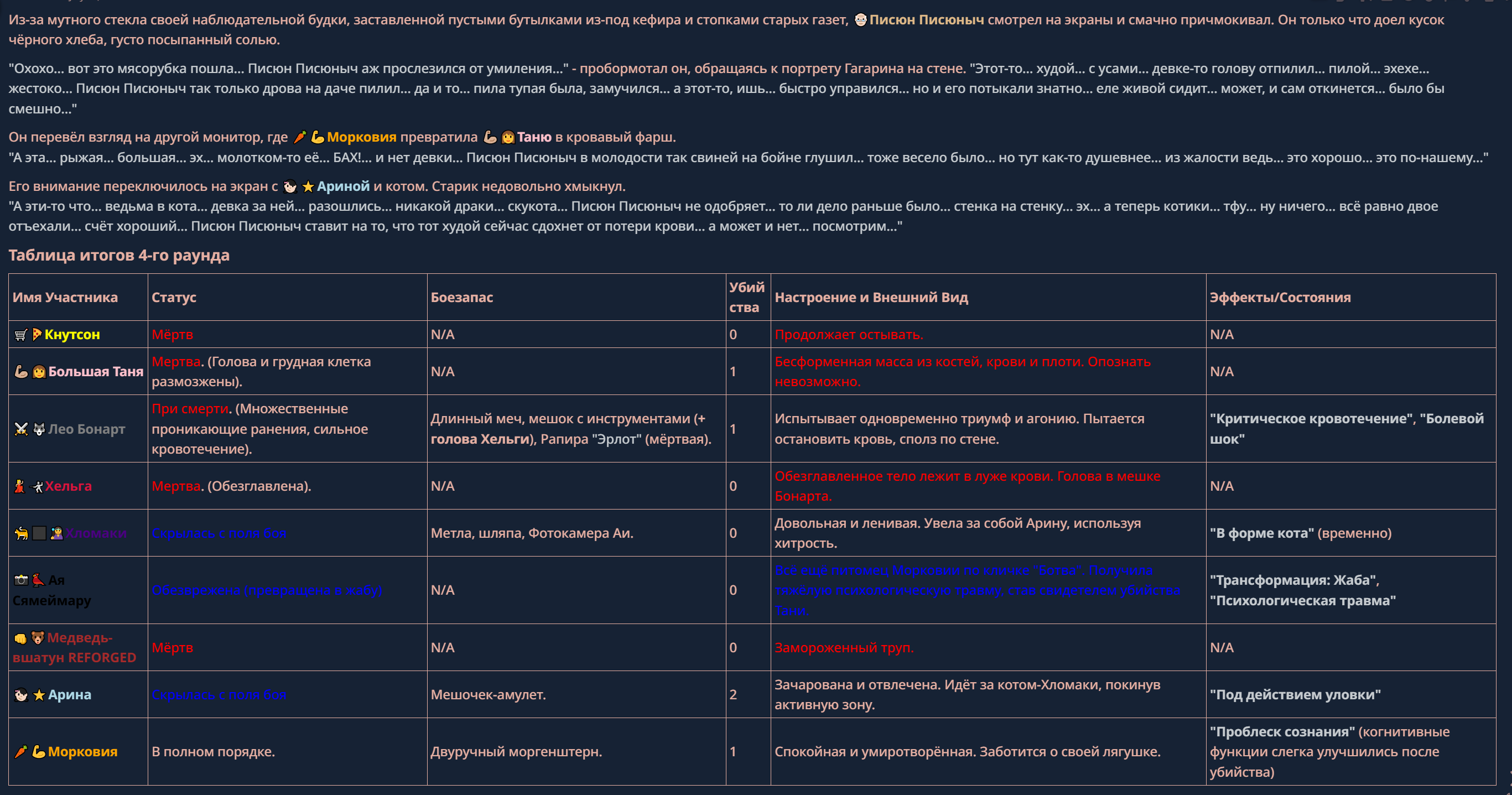The height and width of the screenshot is (795, 1512).
Task: Click the gray name Лео Бонарт in the table
Action: [x=86, y=429]
